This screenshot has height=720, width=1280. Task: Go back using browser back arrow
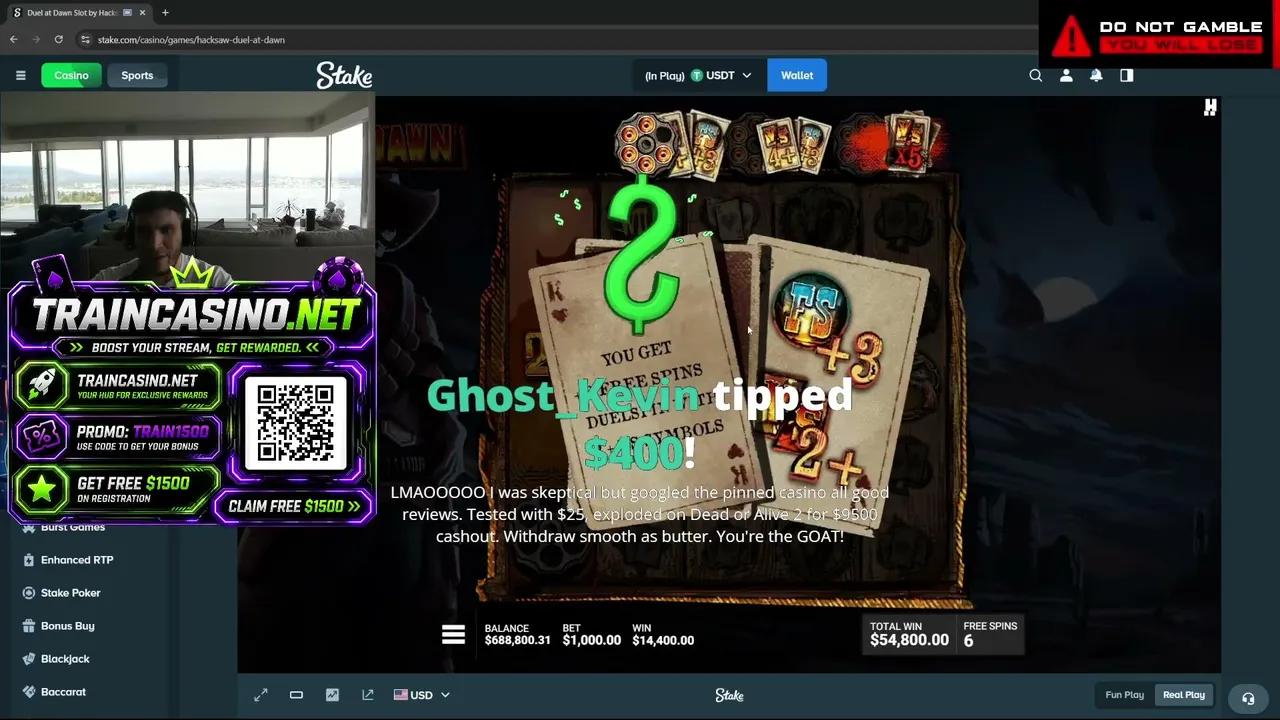point(14,39)
